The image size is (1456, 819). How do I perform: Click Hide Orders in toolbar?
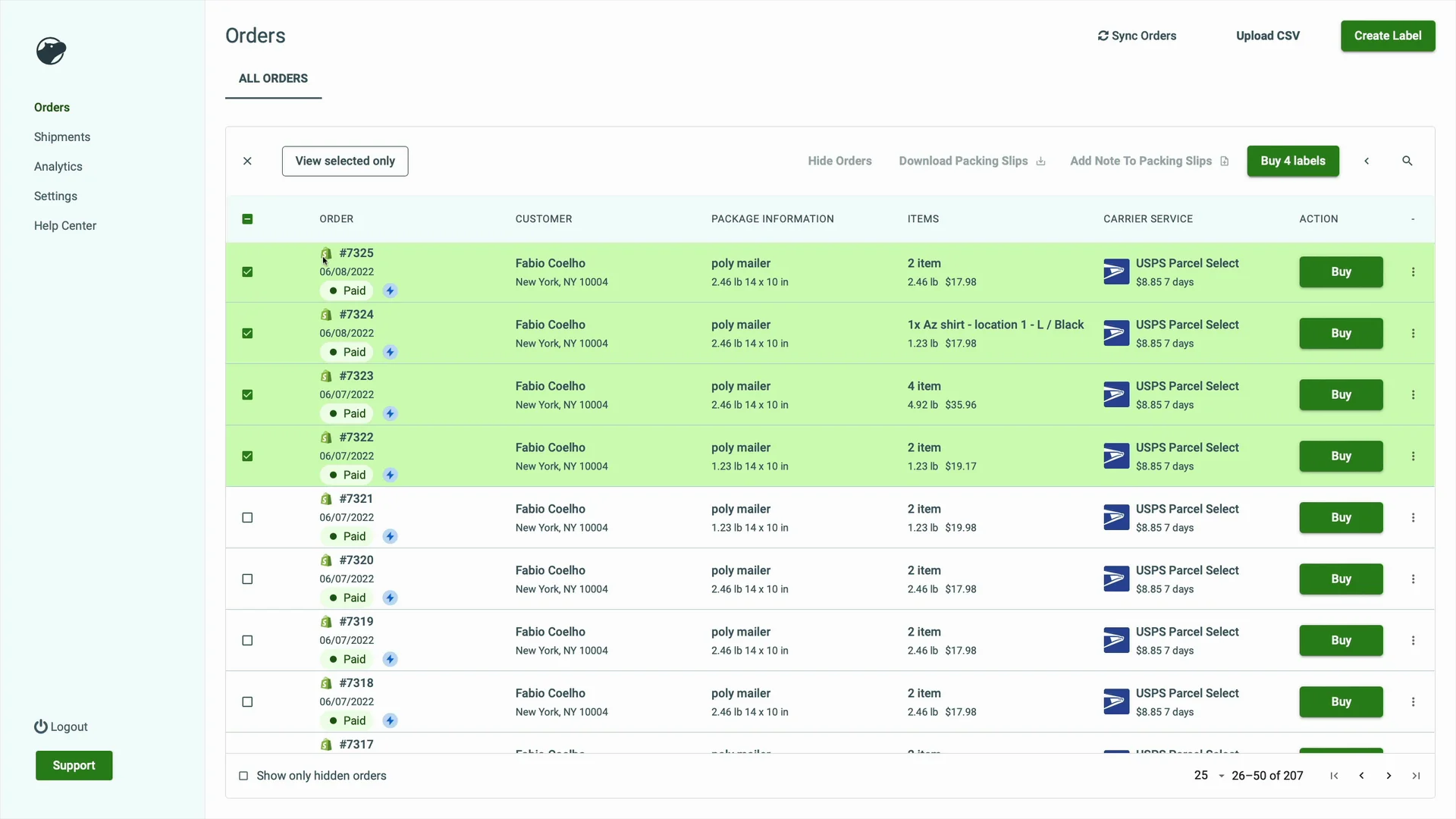pyautogui.click(x=839, y=161)
